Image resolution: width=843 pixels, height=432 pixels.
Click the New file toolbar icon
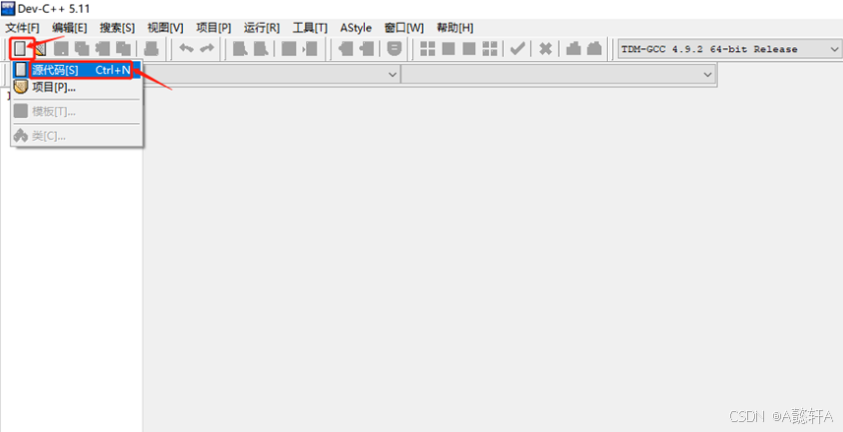[x=20, y=49]
